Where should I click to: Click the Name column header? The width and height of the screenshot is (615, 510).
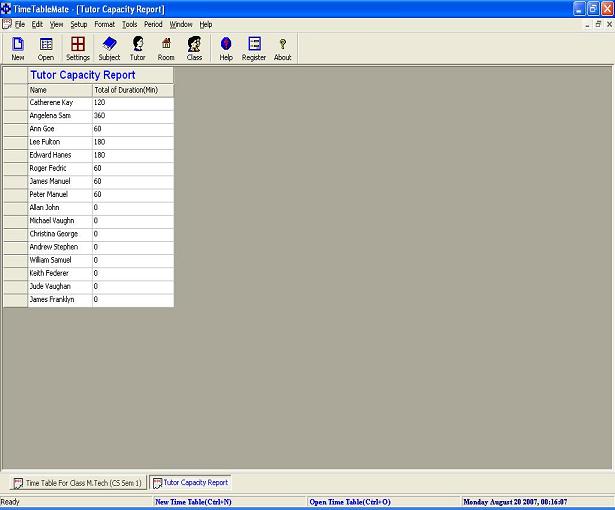click(59, 90)
